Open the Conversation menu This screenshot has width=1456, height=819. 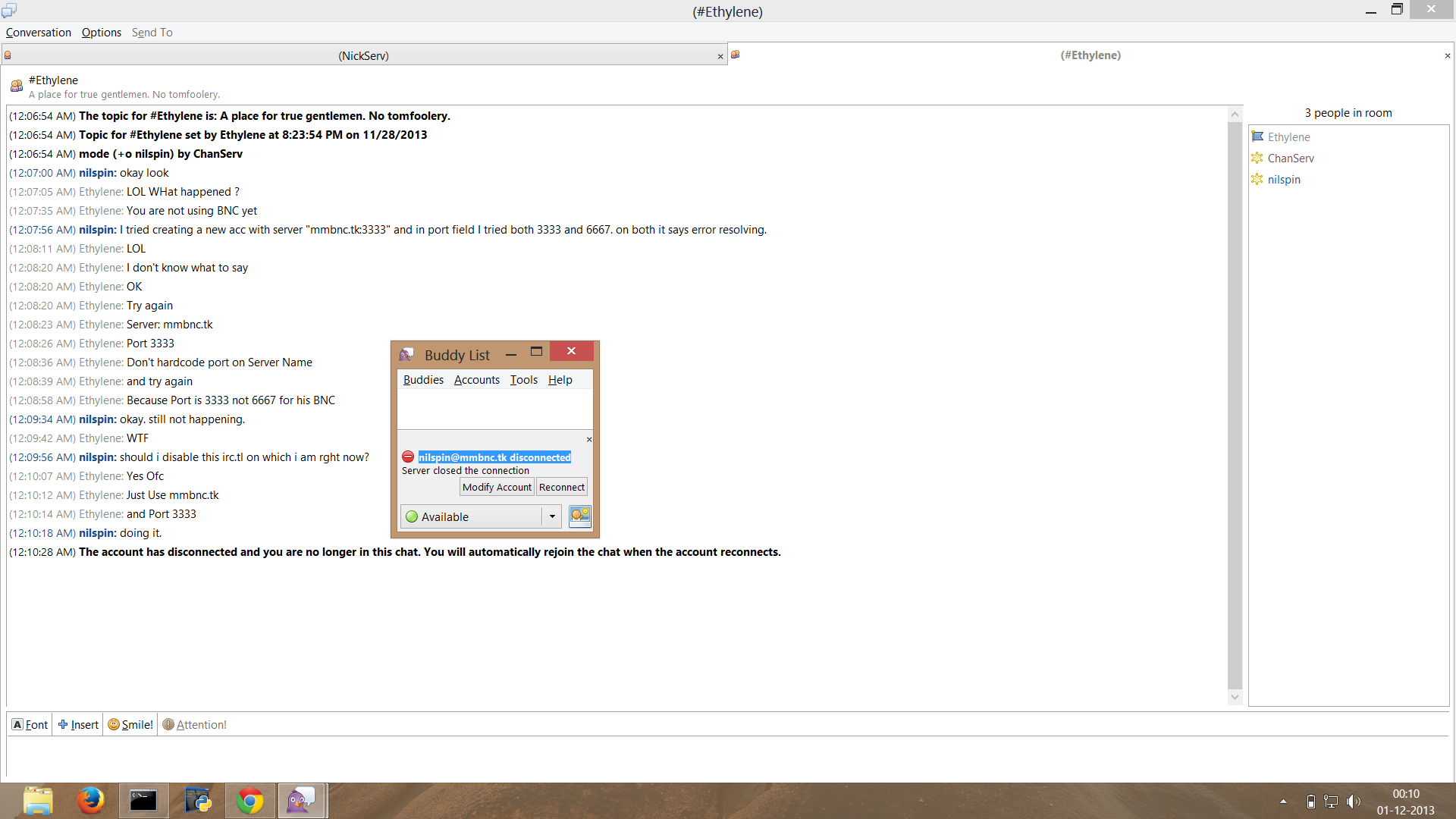(39, 33)
